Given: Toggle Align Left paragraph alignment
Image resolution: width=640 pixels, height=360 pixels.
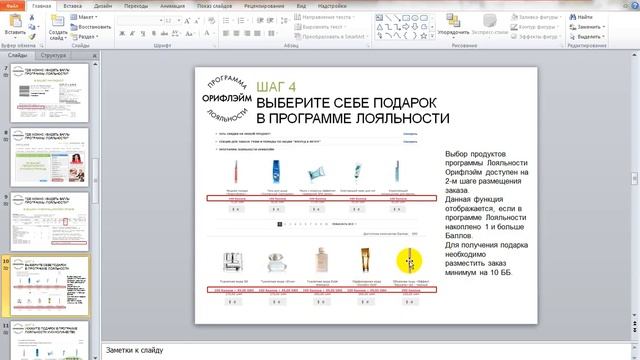Looking at the screenshot, I should (226, 33).
